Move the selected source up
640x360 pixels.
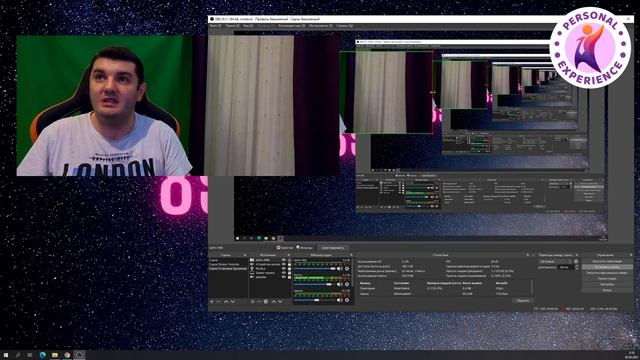(x=274, y=302)
